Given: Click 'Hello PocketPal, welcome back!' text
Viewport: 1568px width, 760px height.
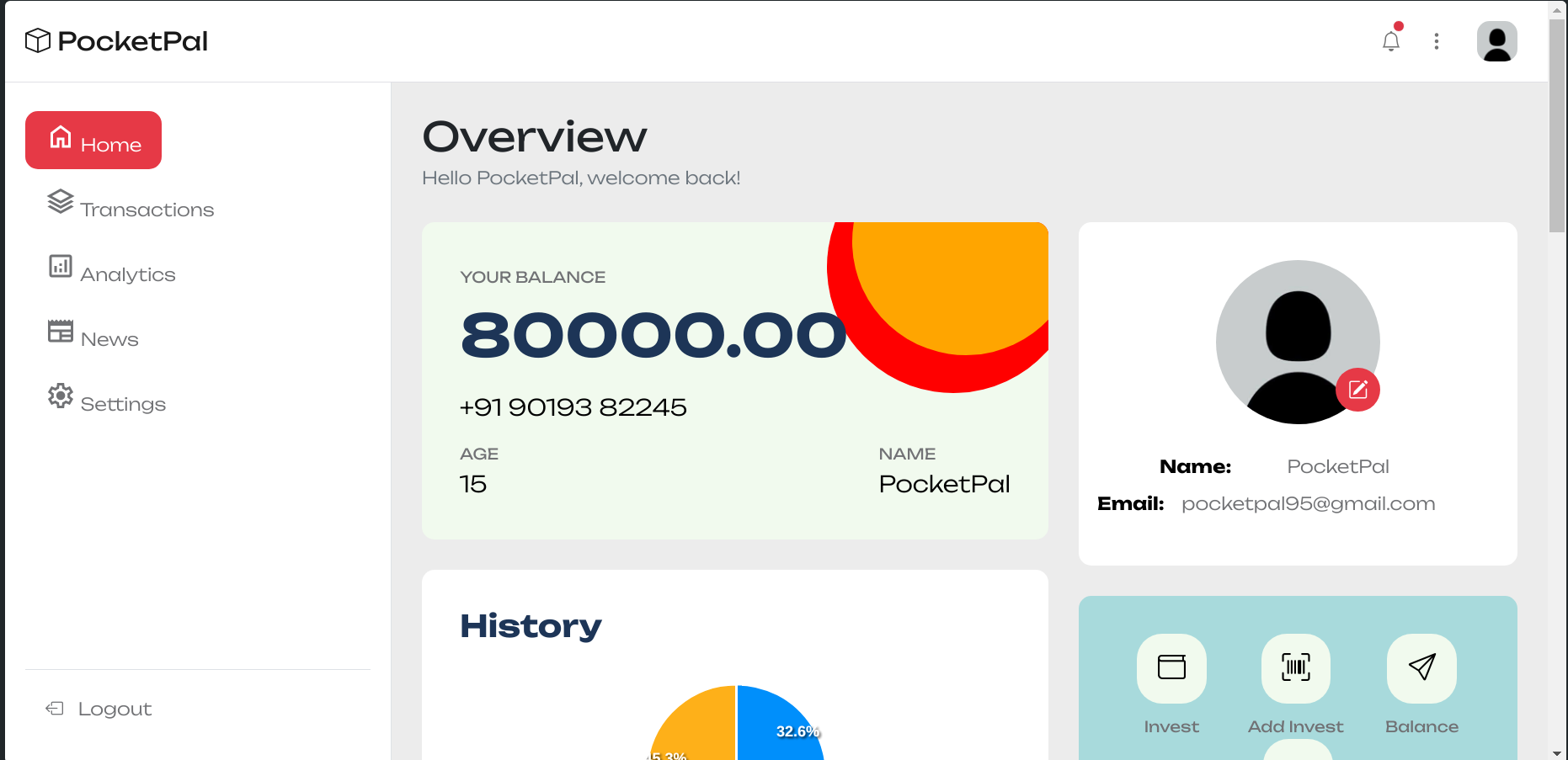Looking at the screenshot, I should [x=581, y=178].
